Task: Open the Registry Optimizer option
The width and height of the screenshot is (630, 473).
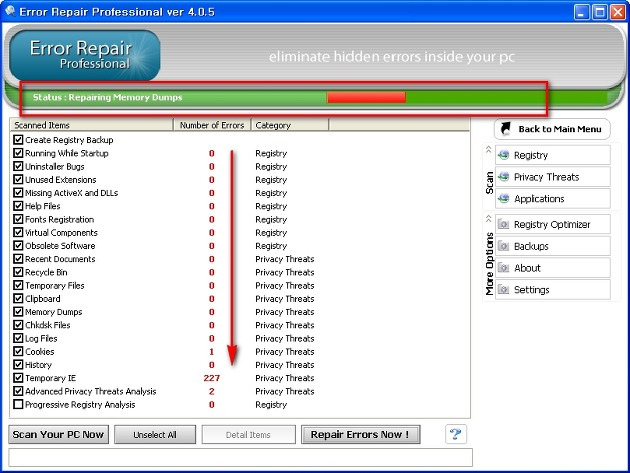Action: point(553,224)
